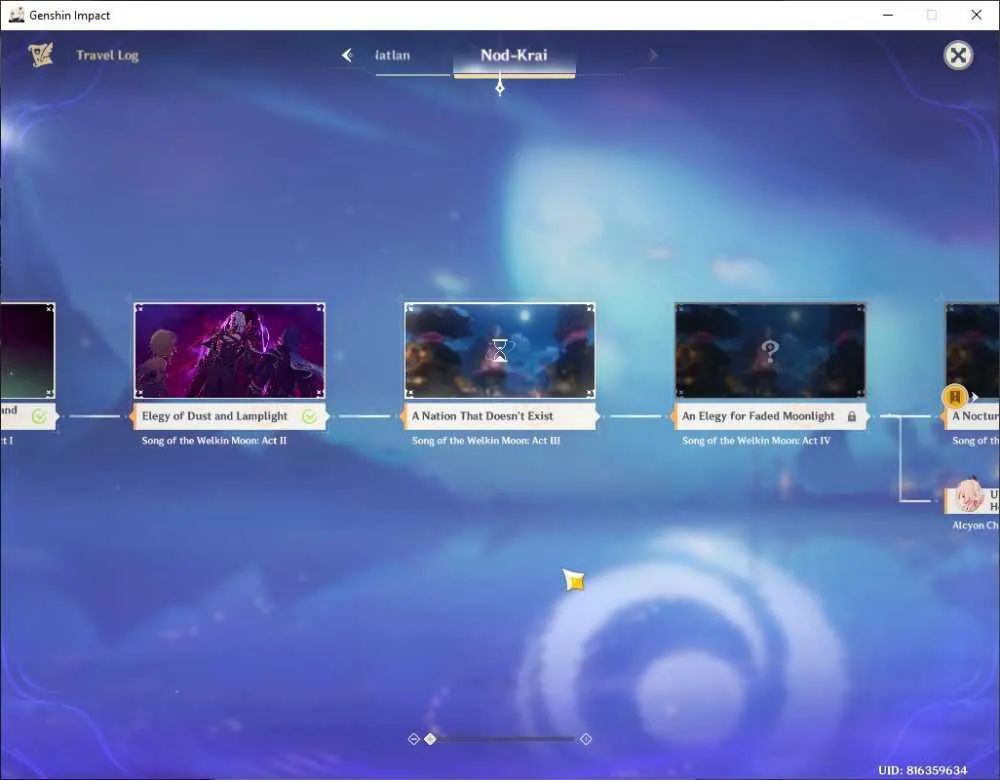Minimize the Genshin Impact window

888,15
